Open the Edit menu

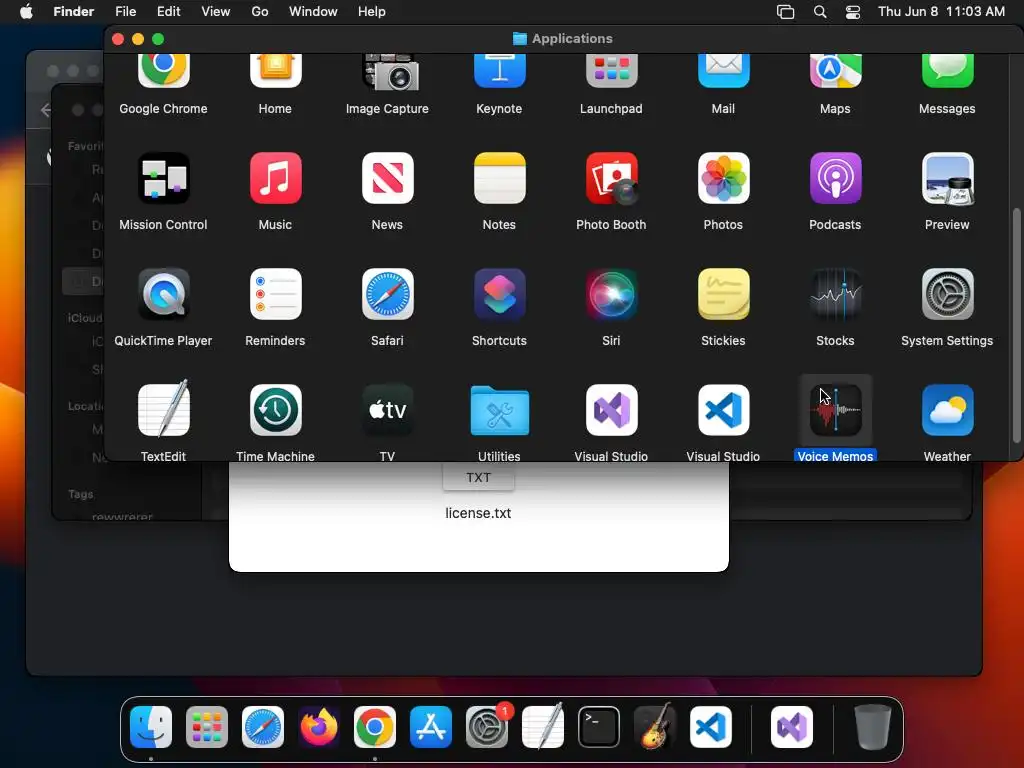click(168, 12)
